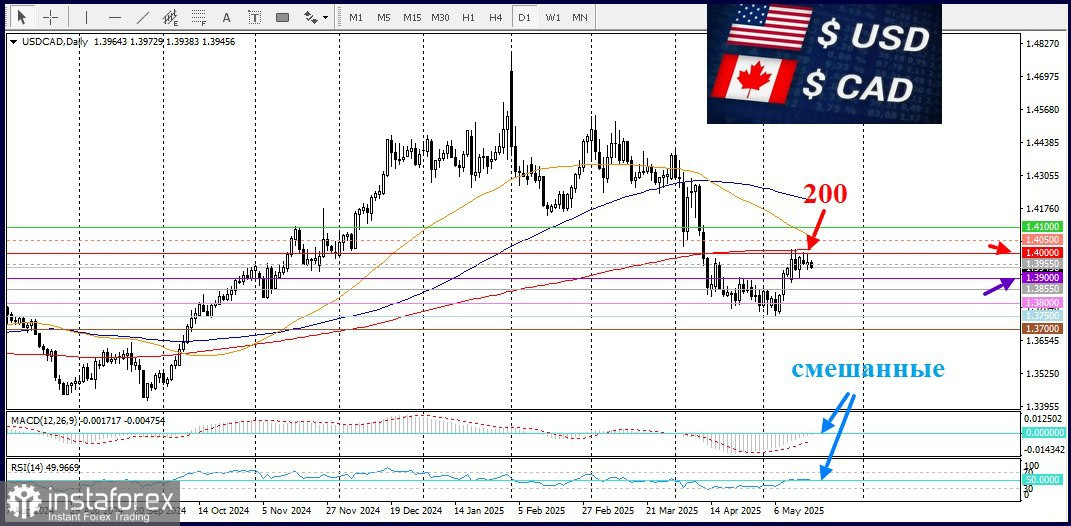The width and height of the screenshot is (1071, 526).
Task: Choose the vertical line drawing tool
Action: click(x=86, y=16)
